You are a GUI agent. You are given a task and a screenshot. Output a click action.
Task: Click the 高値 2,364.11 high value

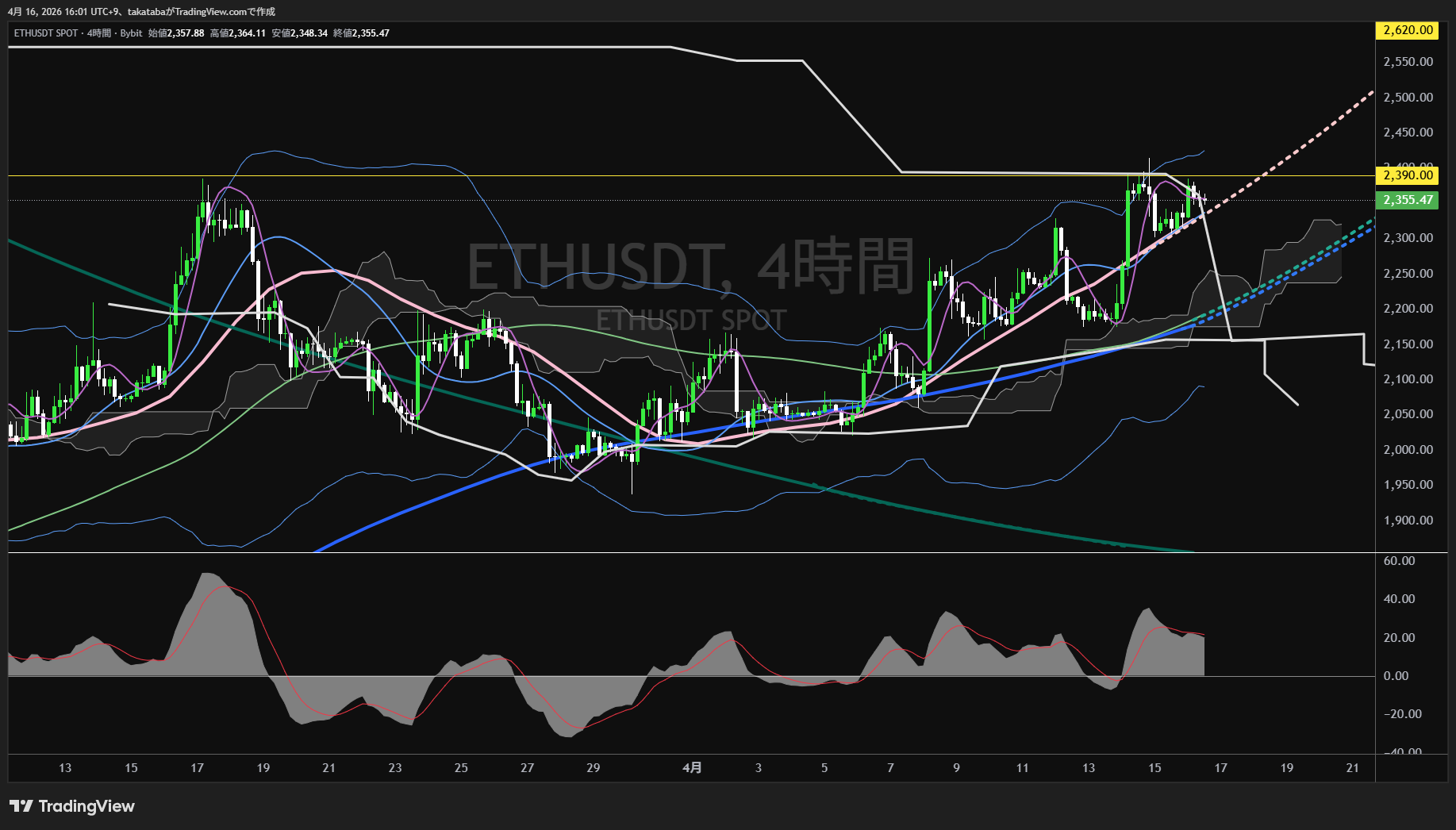238,33
